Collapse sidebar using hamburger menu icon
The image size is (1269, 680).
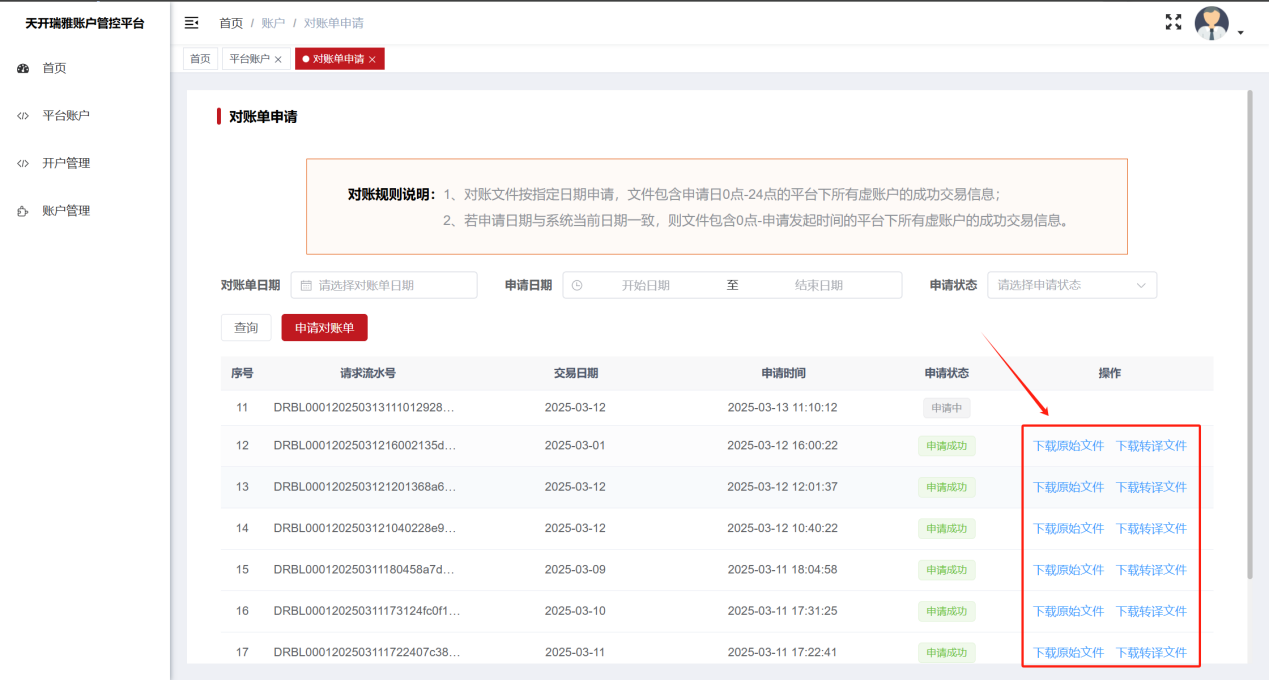tap(192, 22)
